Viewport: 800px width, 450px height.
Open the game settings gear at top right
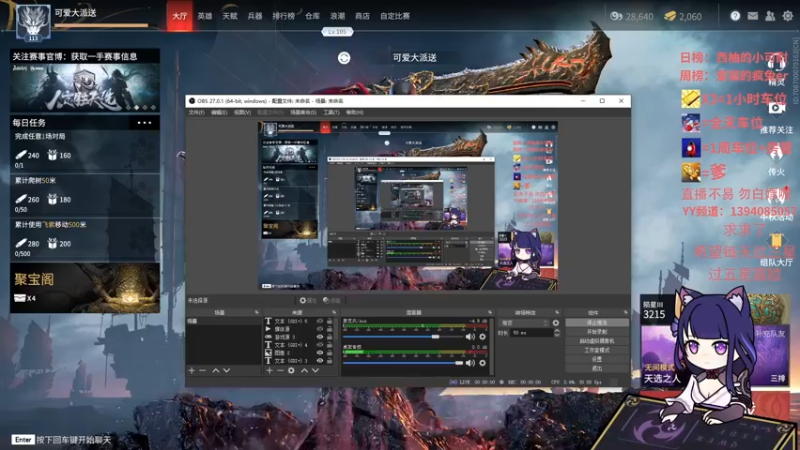788,16
